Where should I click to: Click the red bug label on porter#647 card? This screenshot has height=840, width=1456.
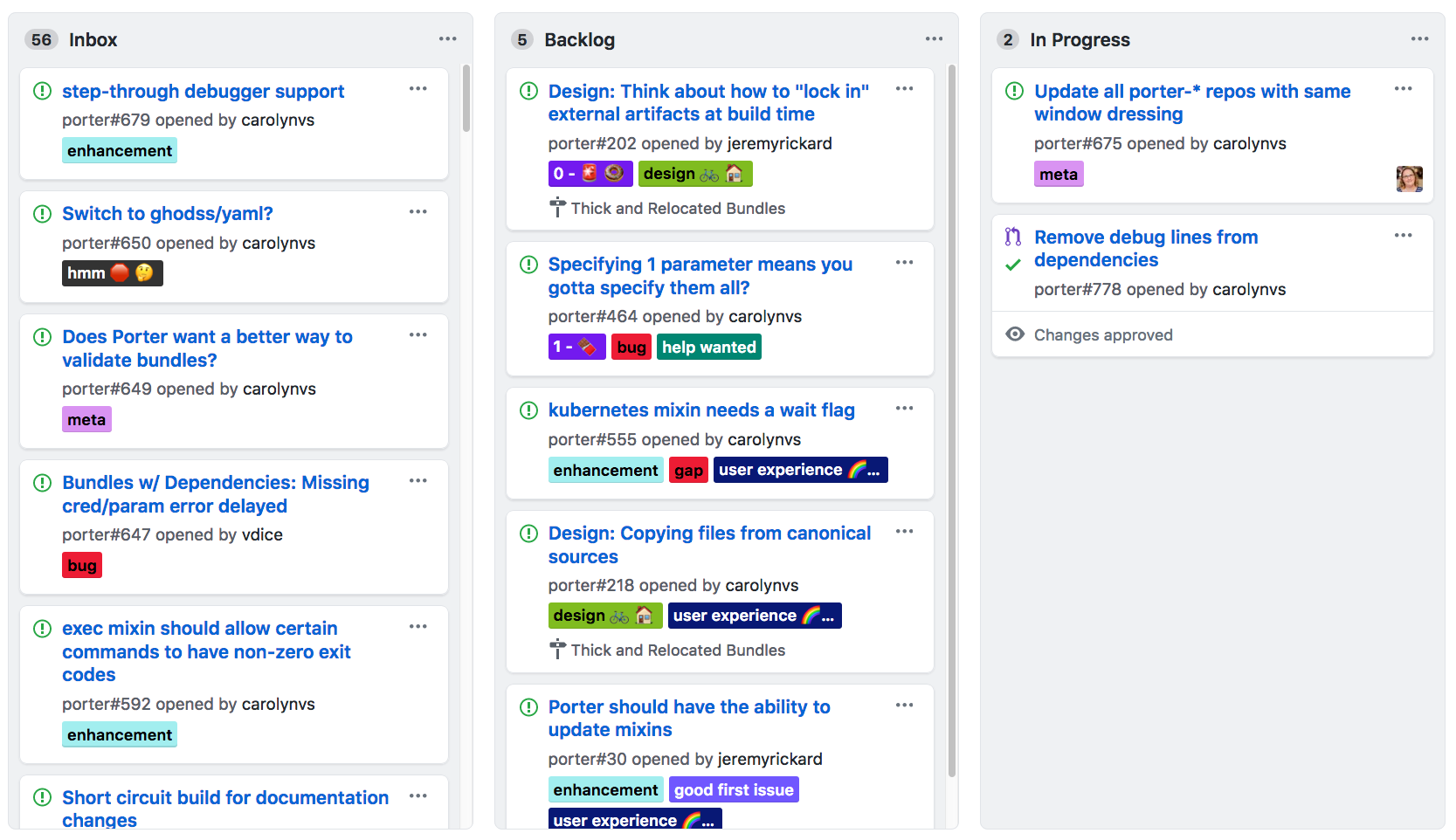(82, 566)
